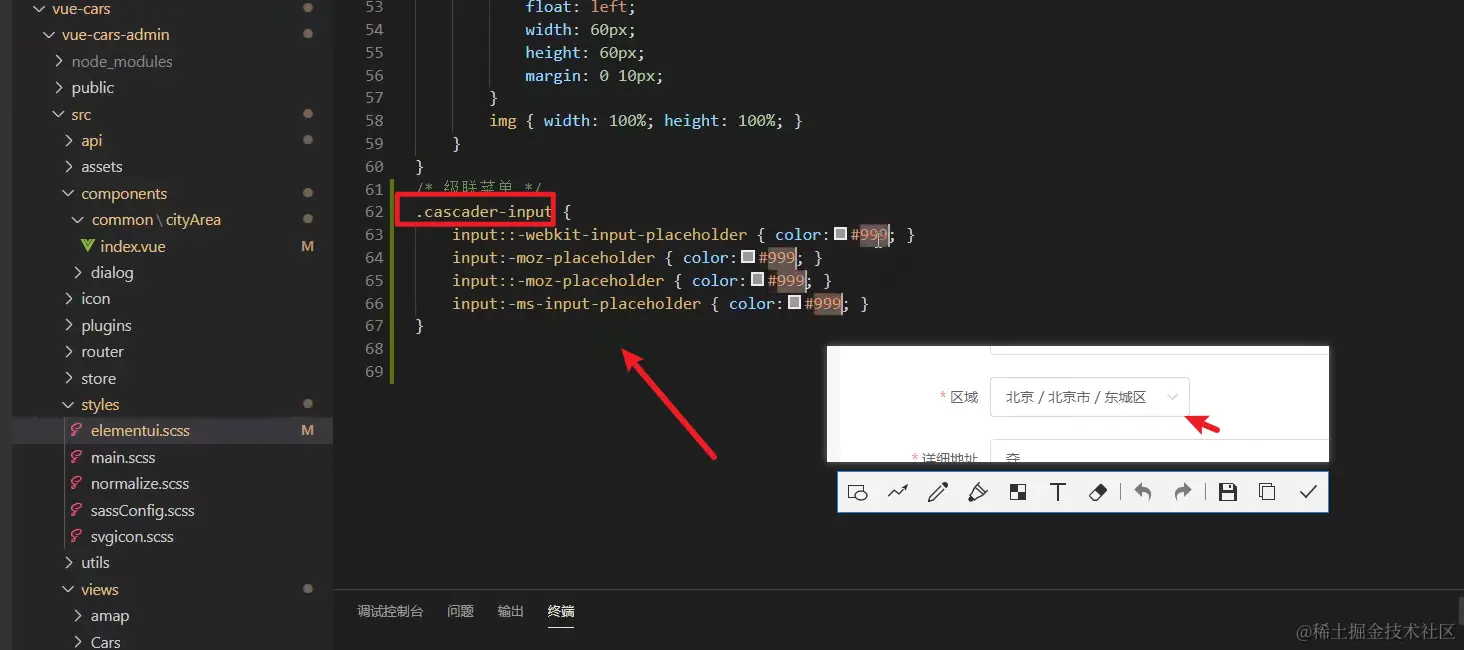Screen dimensions: 1464x650
Task: Expand the dialog folder
Action: [x=79, y=272]
